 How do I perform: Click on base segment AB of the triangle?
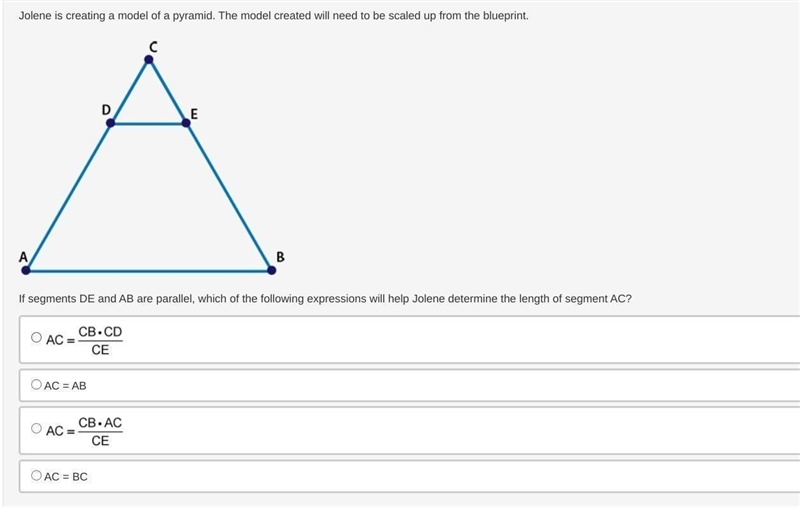coord(148,271)
